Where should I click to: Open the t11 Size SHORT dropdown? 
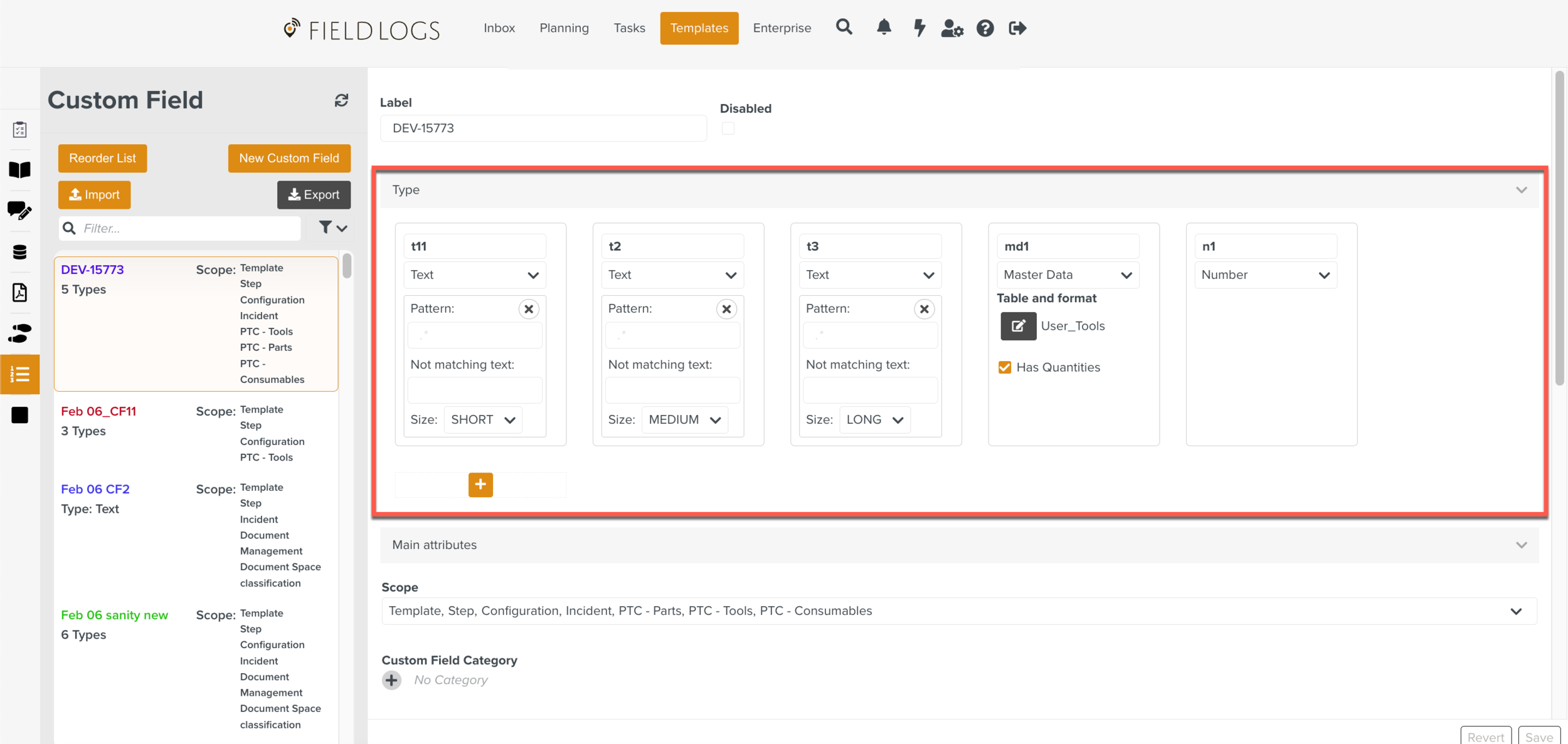(x=483, y=420)
